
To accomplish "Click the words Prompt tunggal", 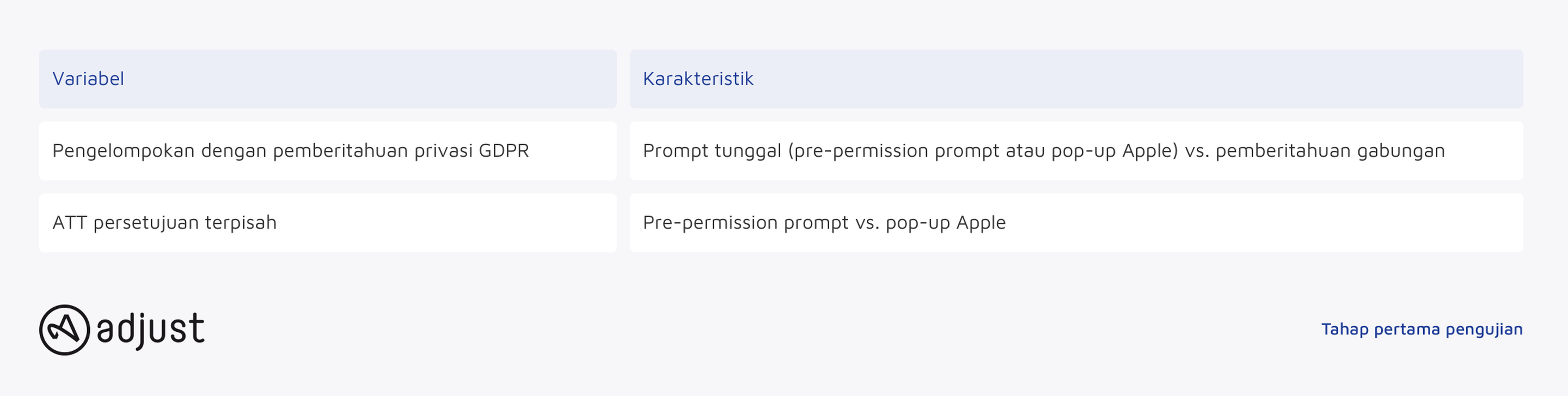I will (x=712, y=151).
